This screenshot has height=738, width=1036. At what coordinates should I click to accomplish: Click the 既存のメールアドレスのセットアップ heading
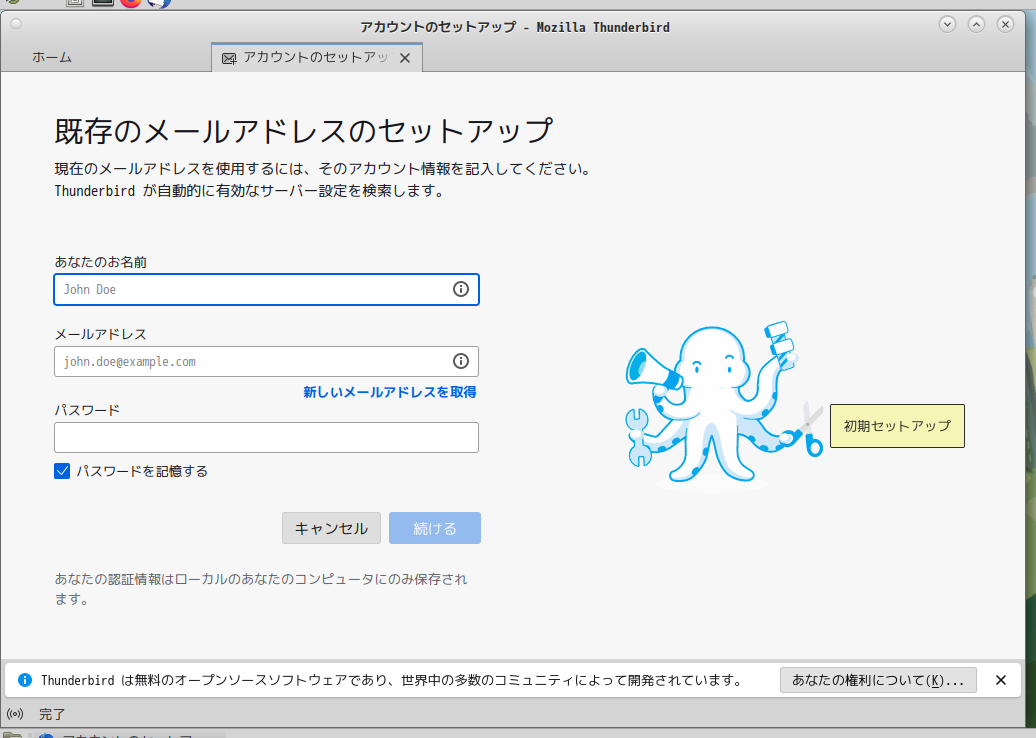(x=303, y=131)
